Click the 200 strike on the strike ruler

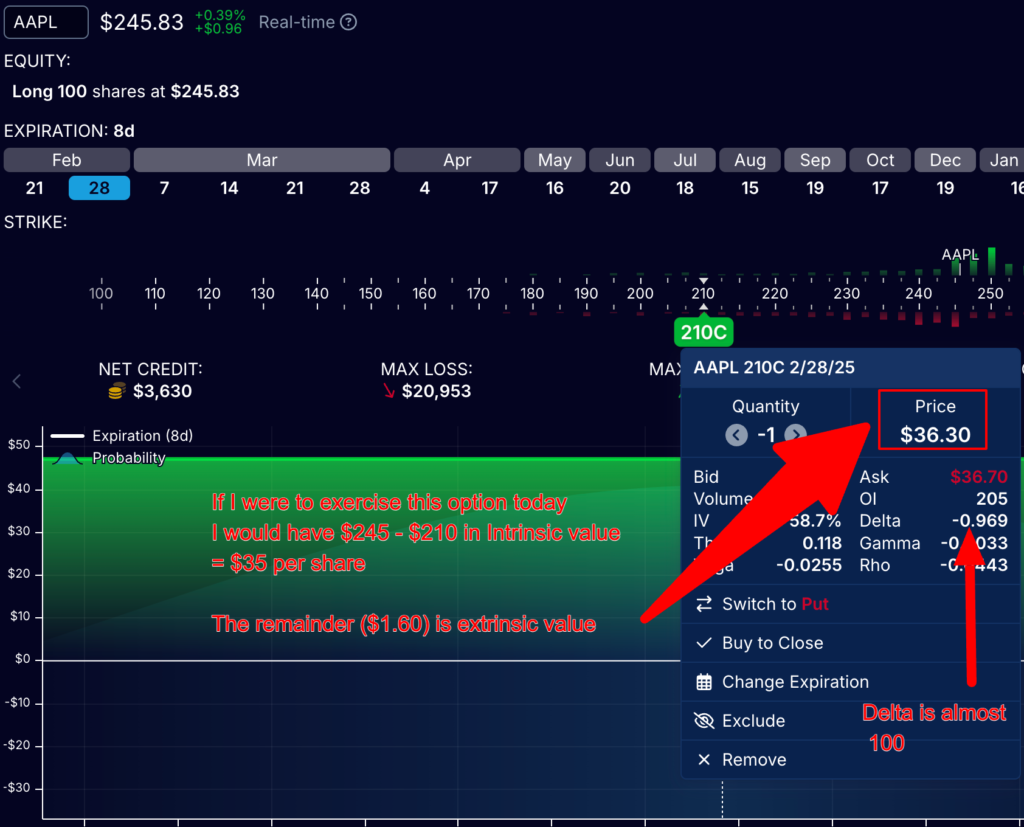tap(640, 293)
